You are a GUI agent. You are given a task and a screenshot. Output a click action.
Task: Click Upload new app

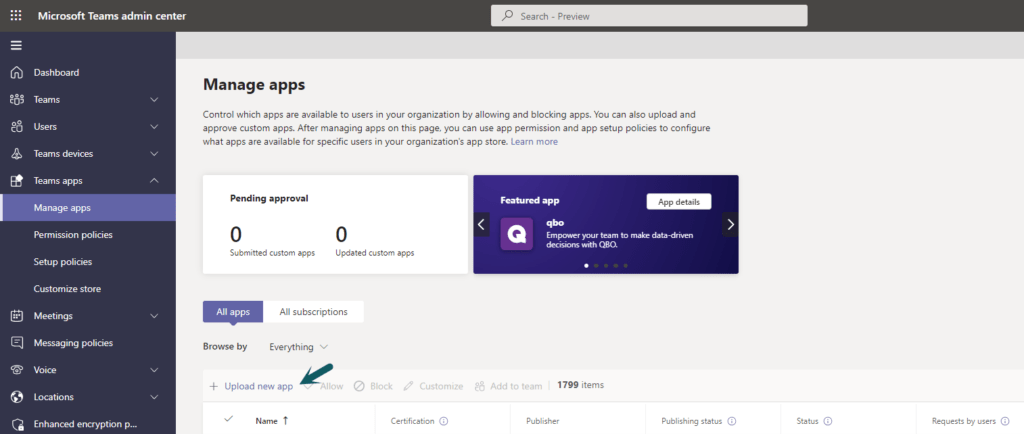tap(259, 386)
